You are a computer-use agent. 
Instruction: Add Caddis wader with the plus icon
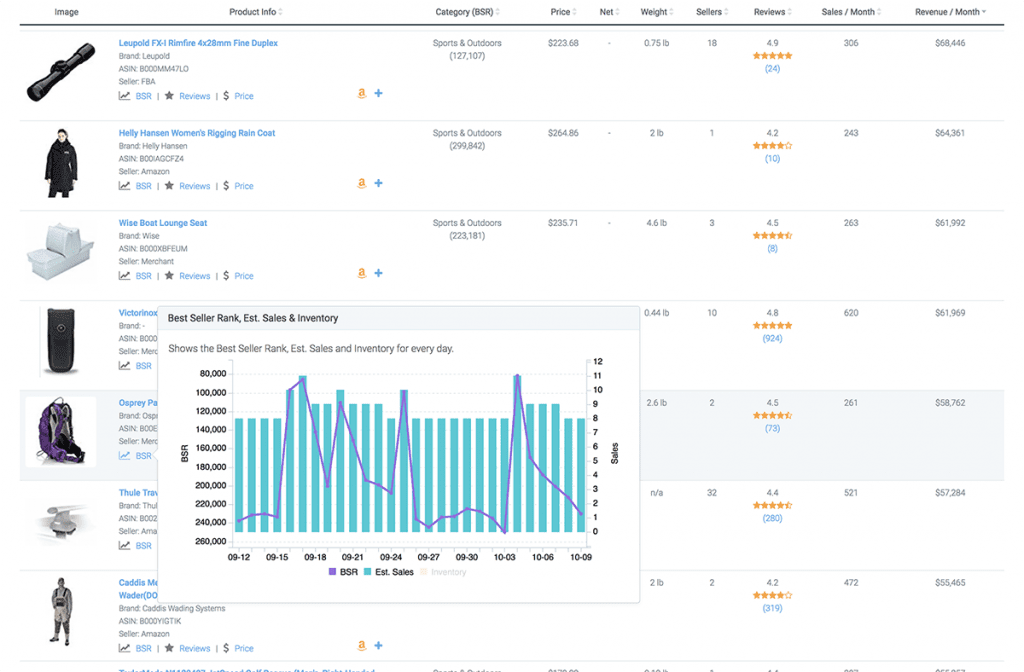pos(378,646)
